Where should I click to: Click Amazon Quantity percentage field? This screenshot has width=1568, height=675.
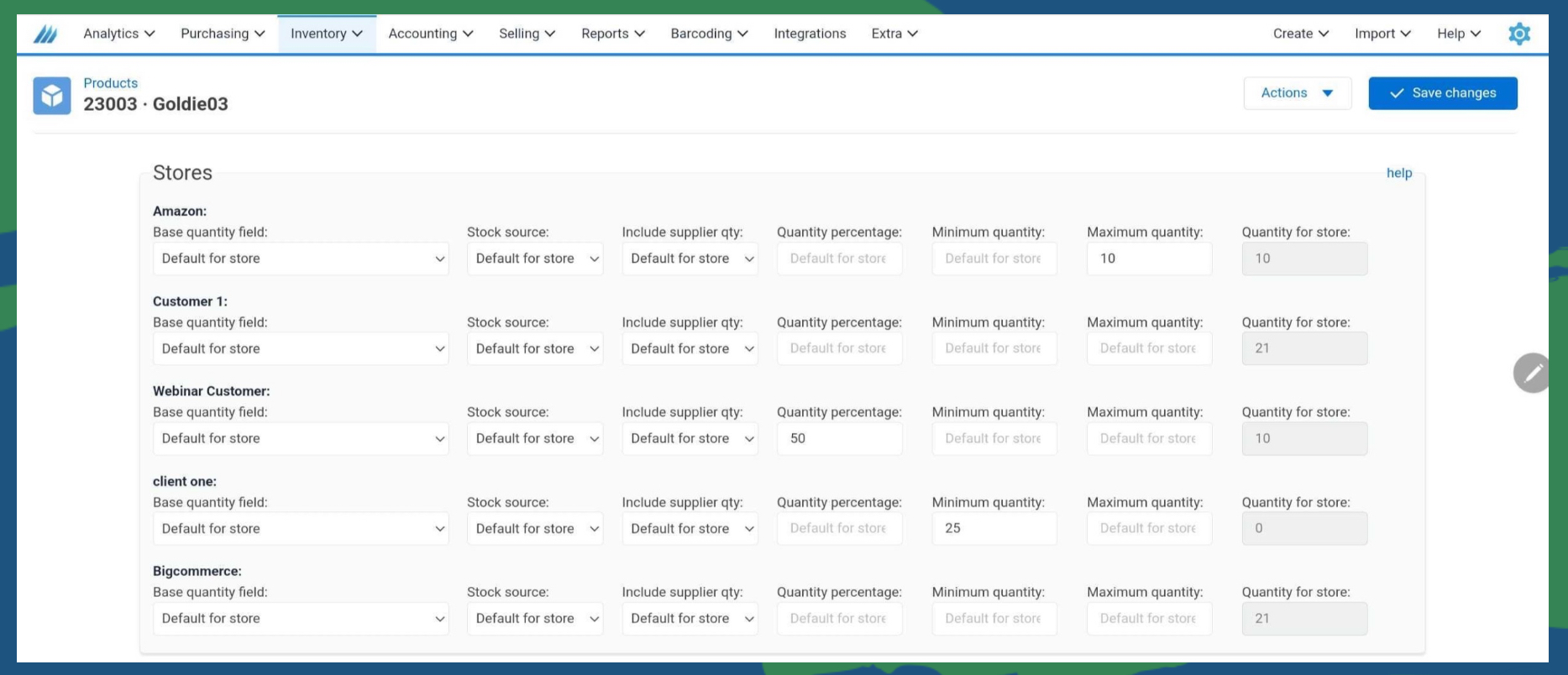(840, 259)
